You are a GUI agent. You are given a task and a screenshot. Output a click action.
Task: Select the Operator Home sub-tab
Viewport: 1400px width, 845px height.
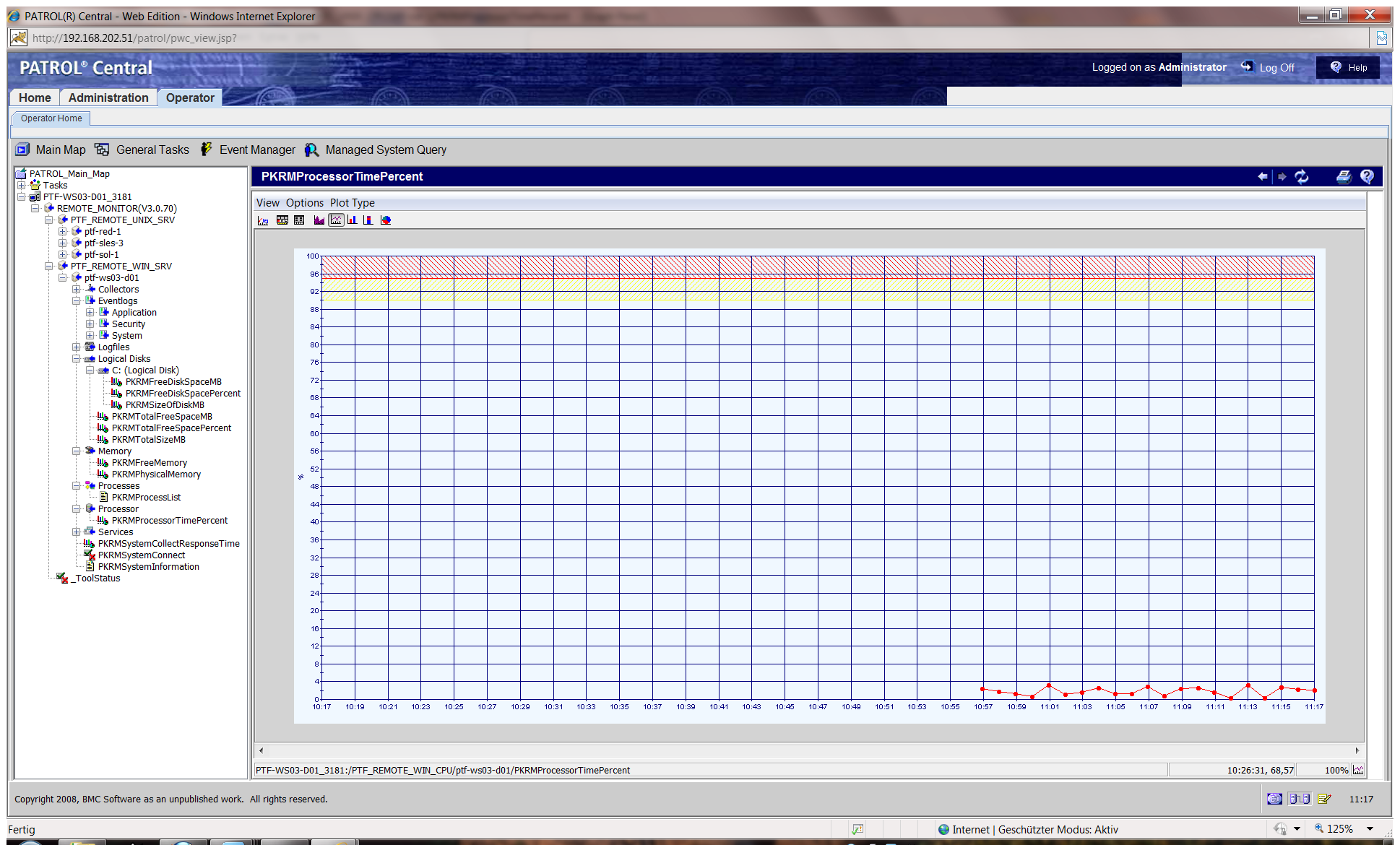[x=51, y=118]
